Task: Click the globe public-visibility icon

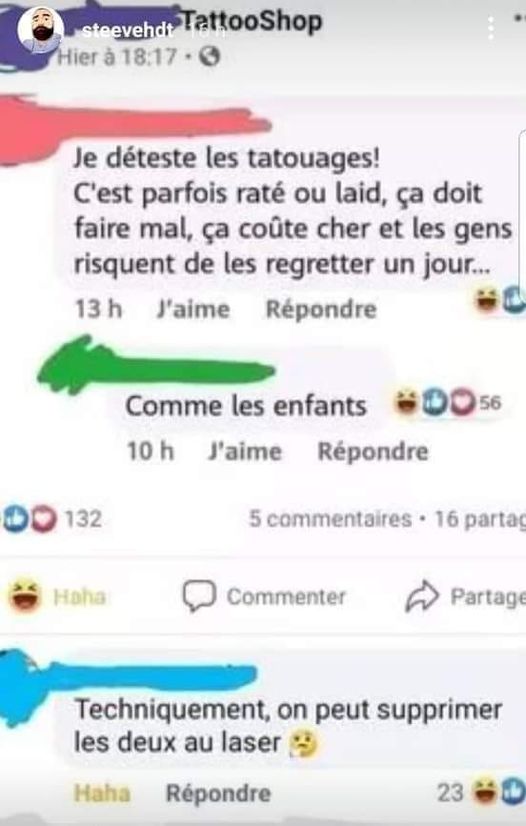Action: [210, 56]
